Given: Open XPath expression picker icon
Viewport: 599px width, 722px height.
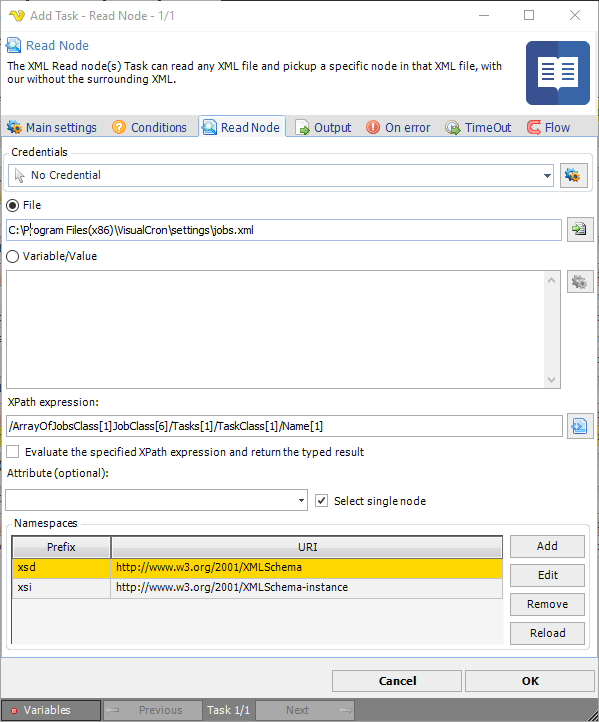Looking at the screenshot, I should coord(579,426).
